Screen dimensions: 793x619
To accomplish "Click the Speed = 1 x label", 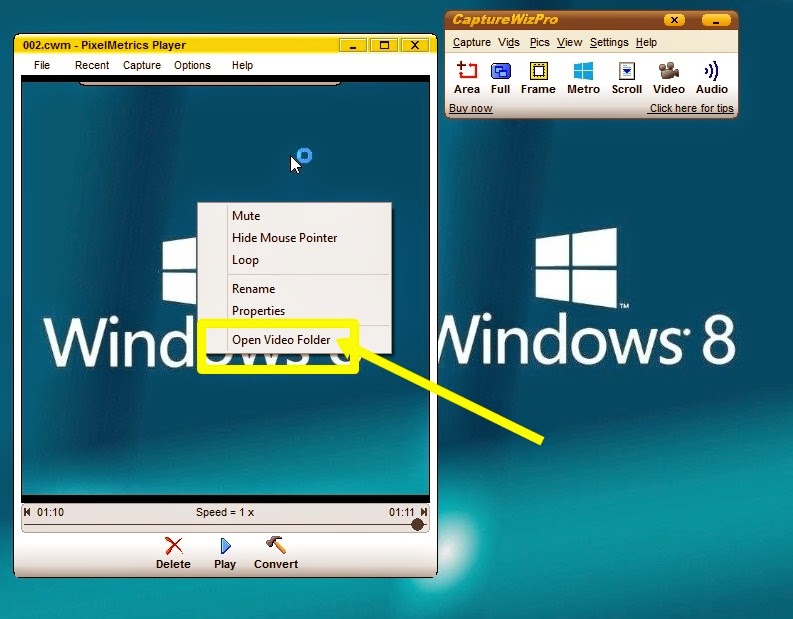I will tap(225, 512).
